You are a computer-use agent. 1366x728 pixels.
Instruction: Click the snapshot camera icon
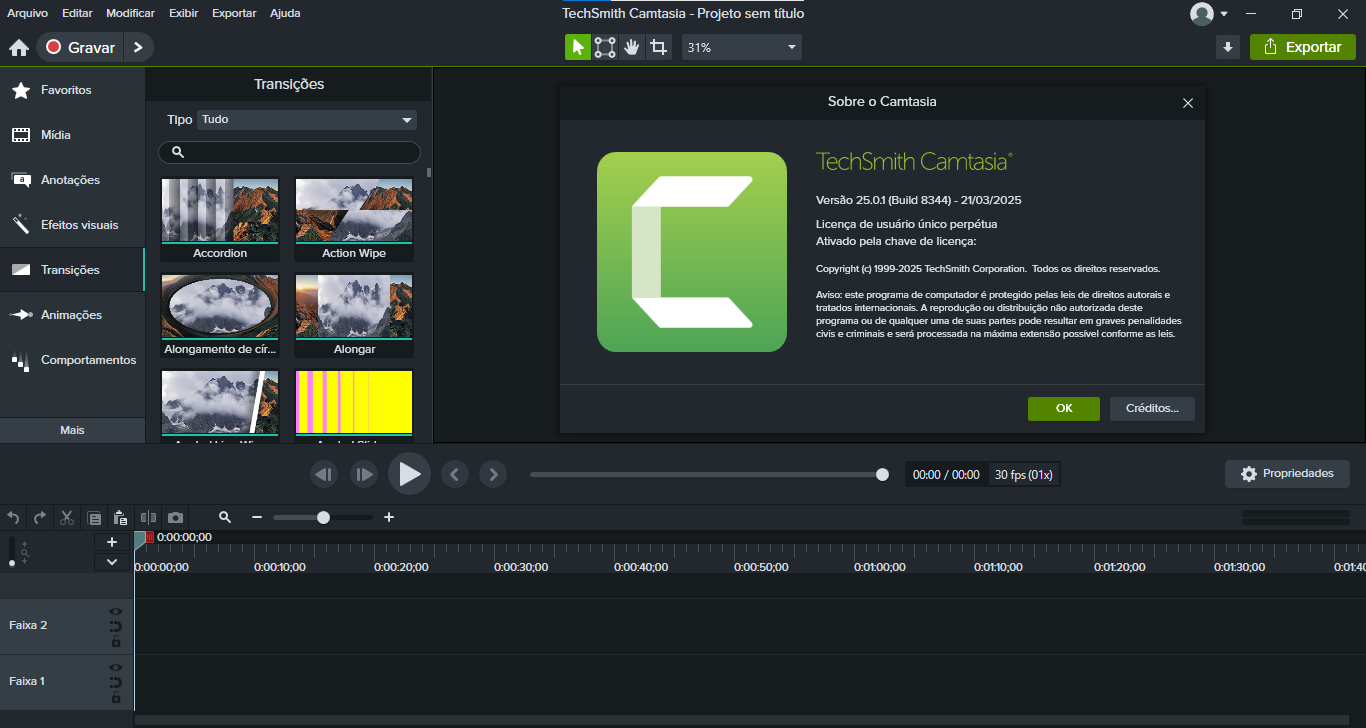(x=176, y=517)
